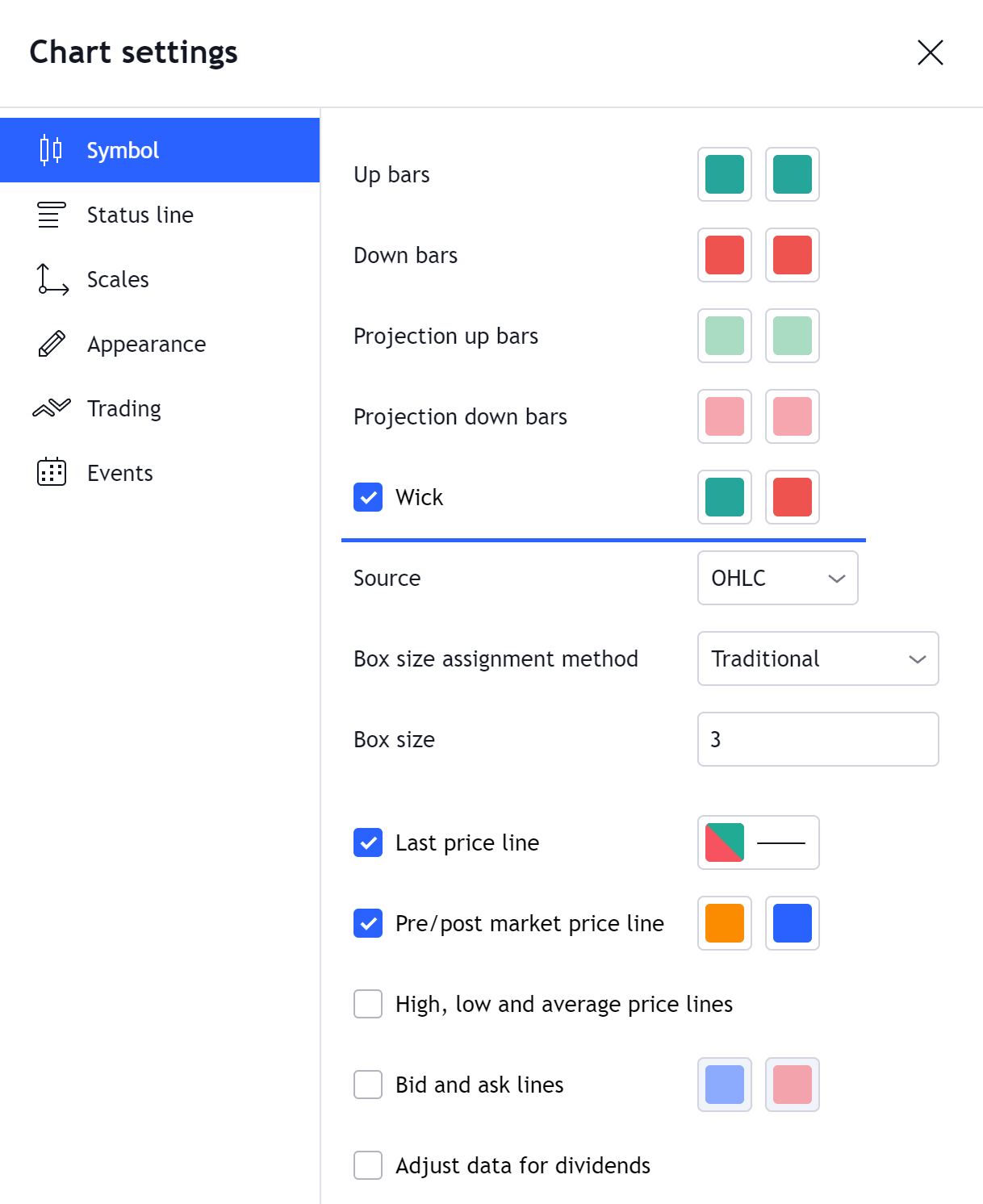Pick the first Up bars color swatch
The image size is (983, 1204).
[725, 174]
